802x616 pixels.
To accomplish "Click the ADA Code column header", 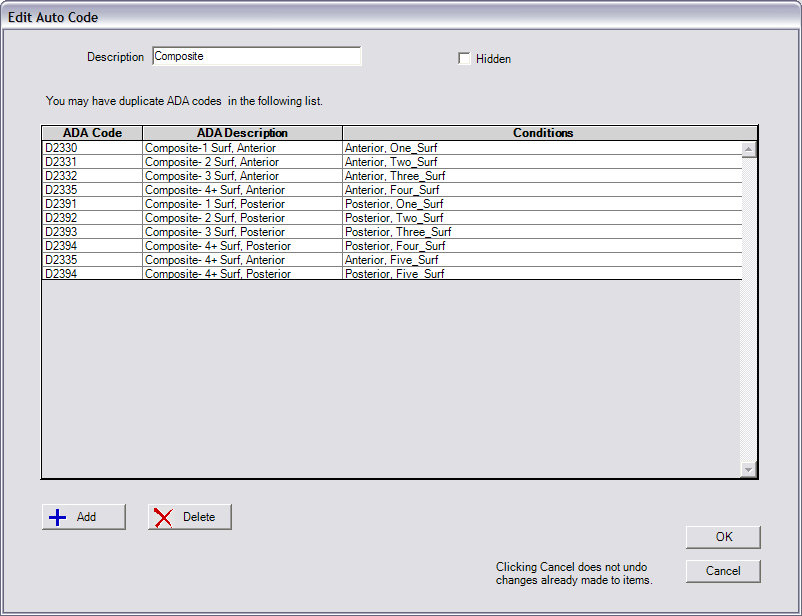I will pos(91,132).
